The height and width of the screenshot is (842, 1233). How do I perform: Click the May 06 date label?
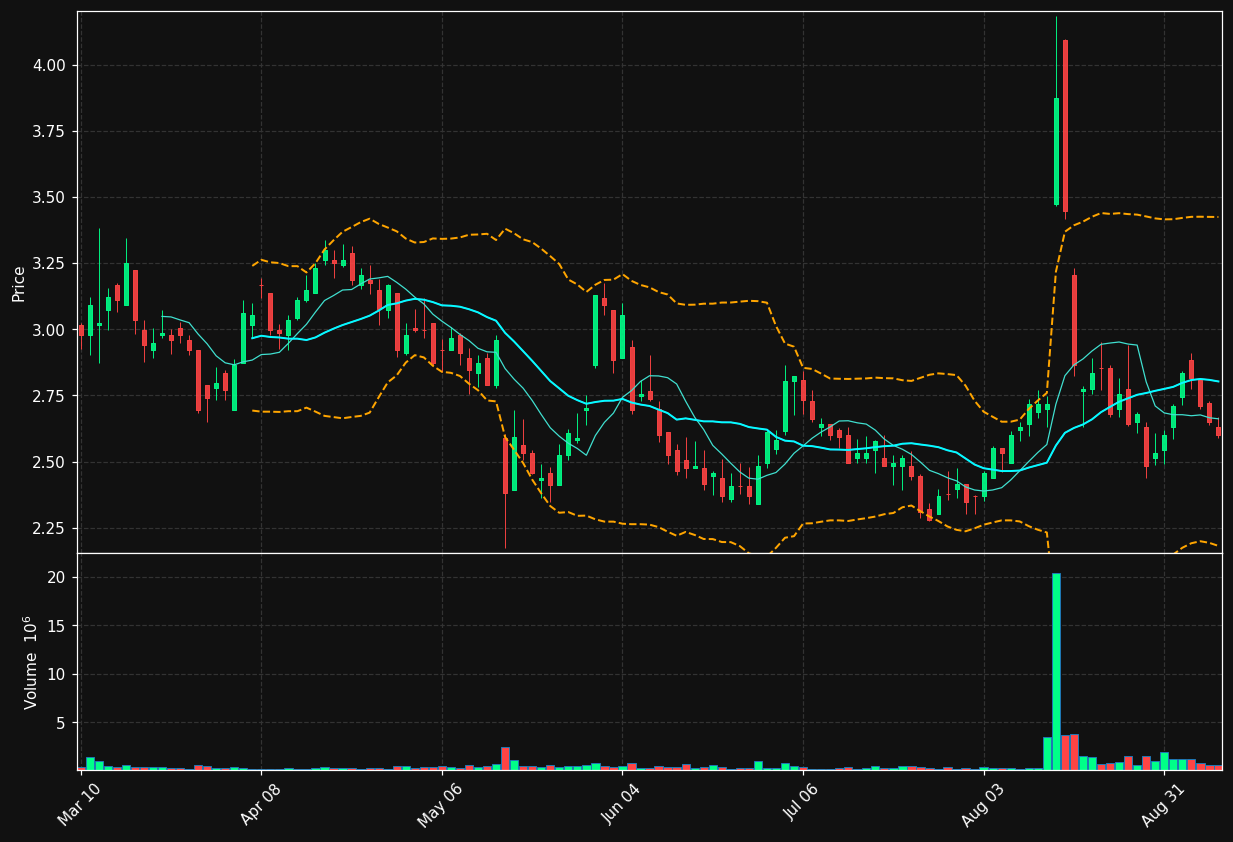(x=440, y=807)
